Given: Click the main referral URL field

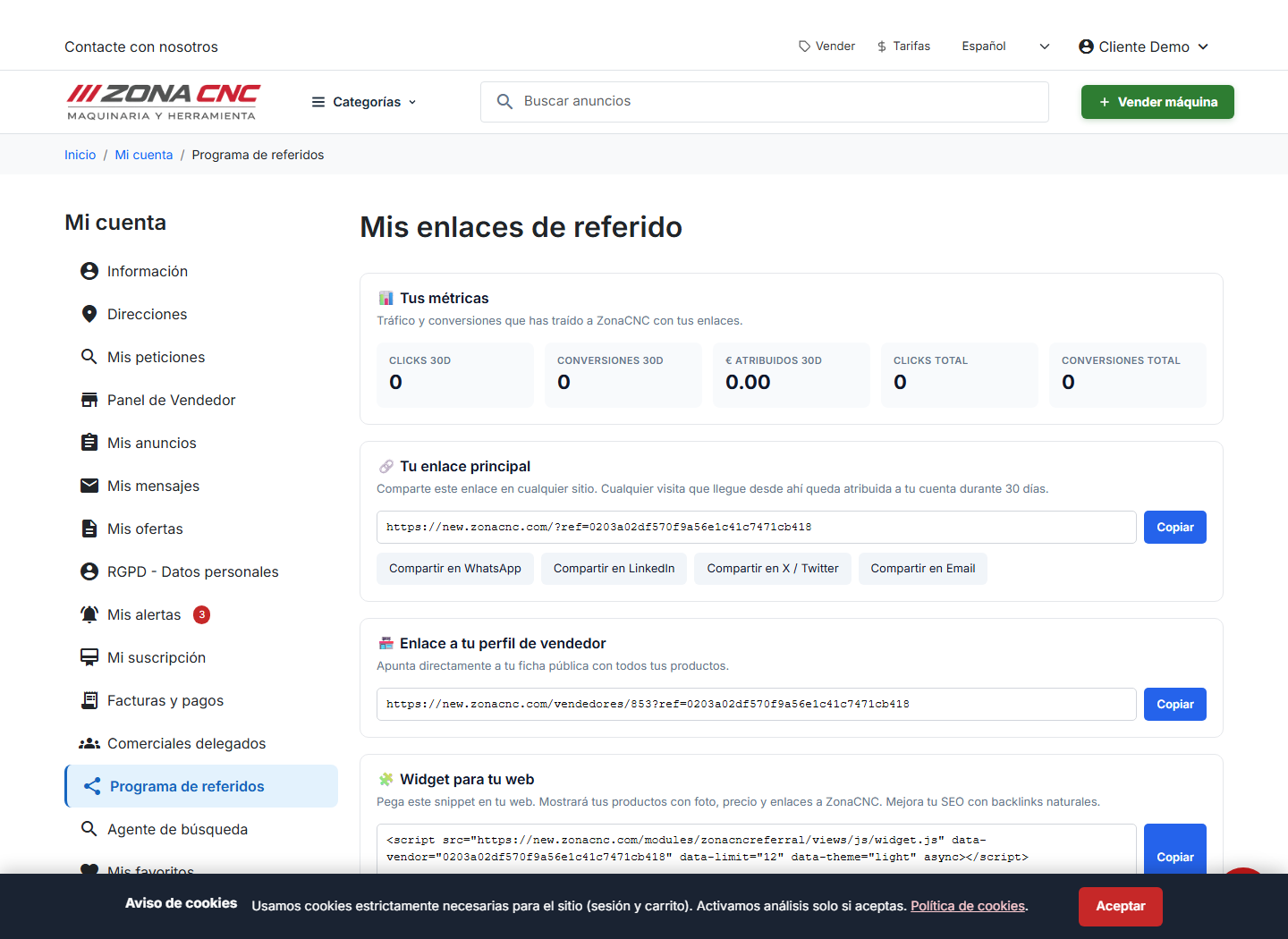Looking at the screenshot, I should click(757, 528).
